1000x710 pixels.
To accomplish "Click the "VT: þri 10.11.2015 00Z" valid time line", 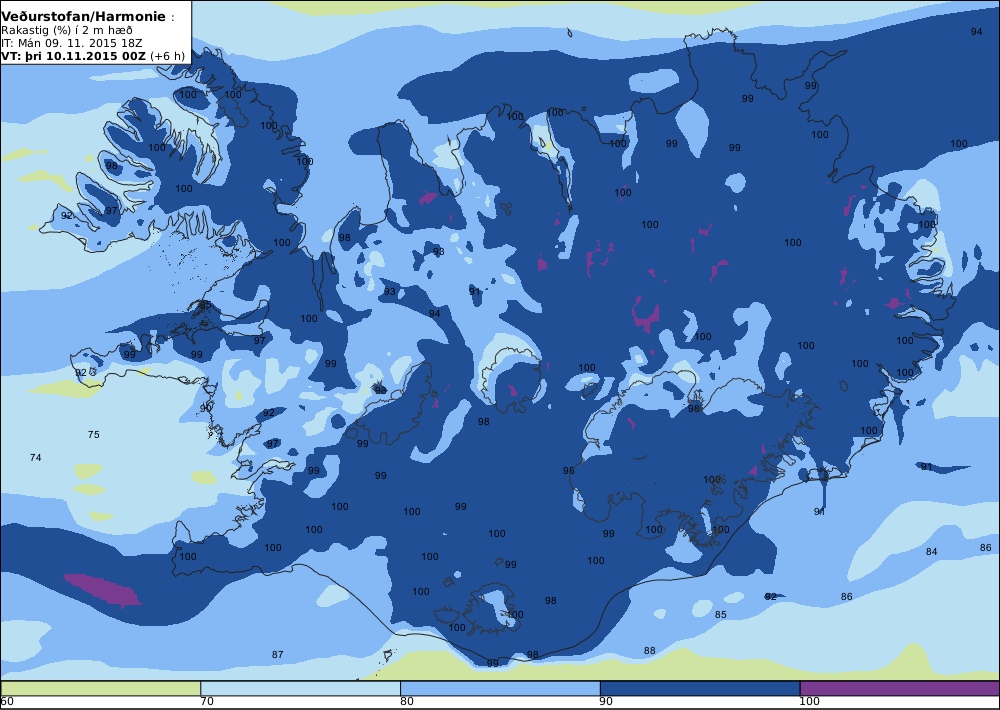I will [x=74, y=56].
